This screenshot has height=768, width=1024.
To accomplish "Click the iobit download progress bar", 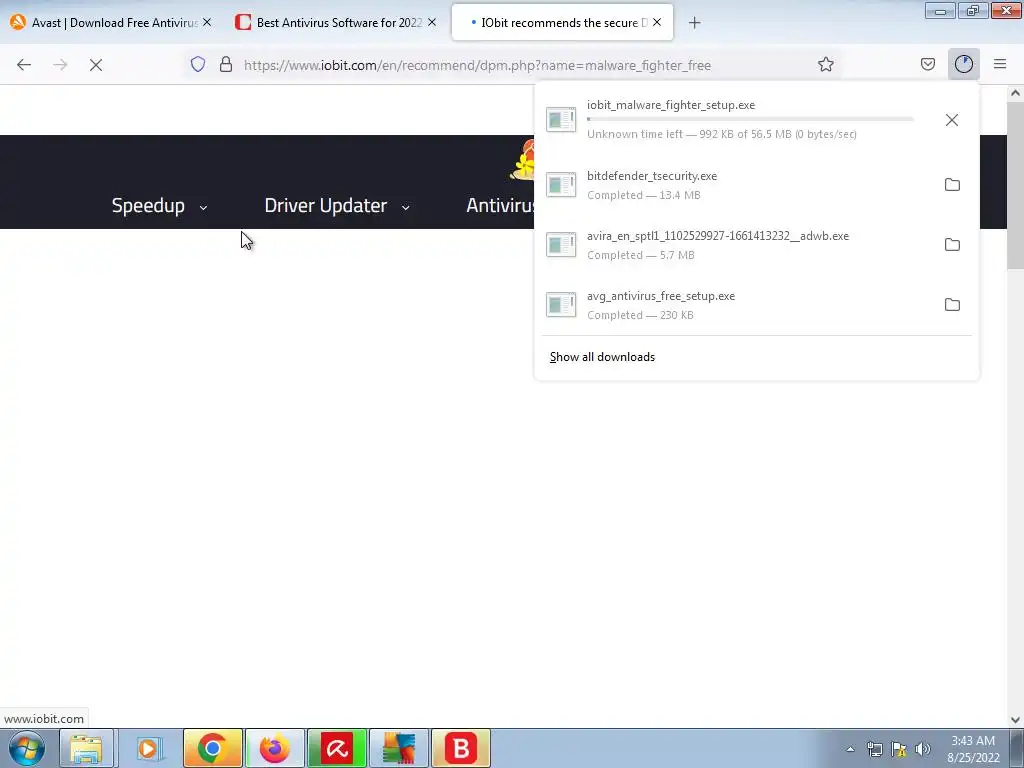I will (750, 119).
